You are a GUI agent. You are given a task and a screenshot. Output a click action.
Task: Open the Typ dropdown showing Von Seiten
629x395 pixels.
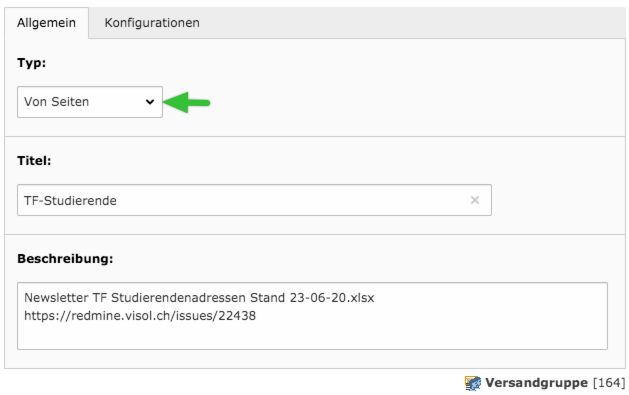[90, 102]
